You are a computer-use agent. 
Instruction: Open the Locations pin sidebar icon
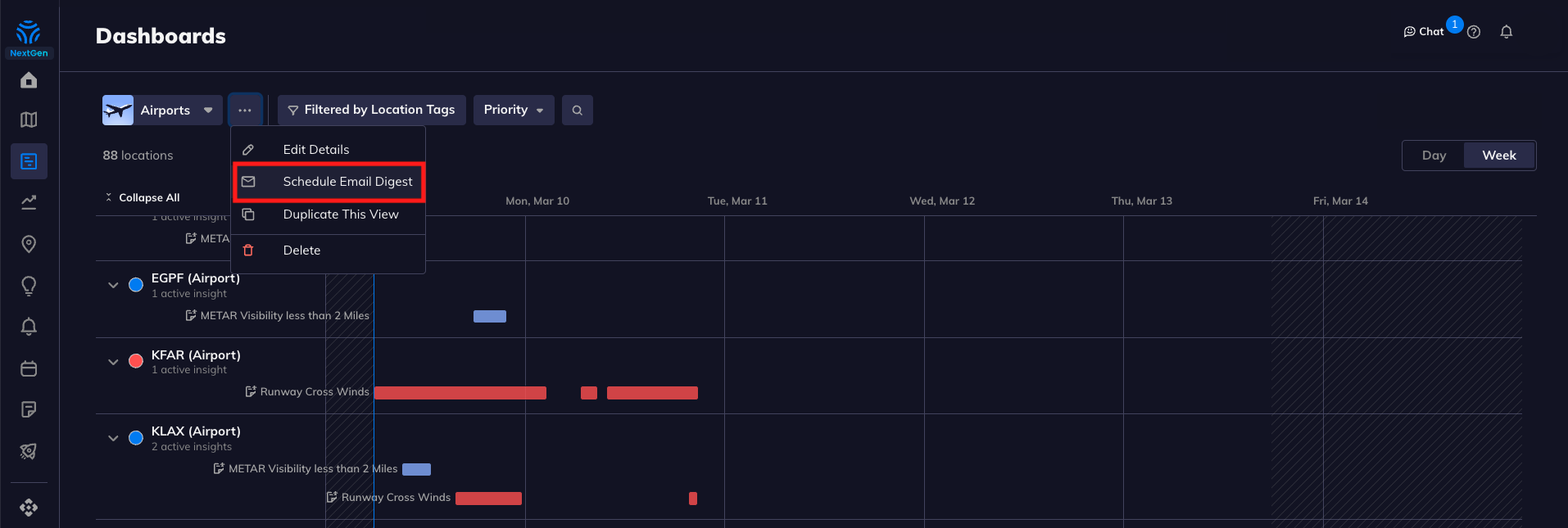click(x=29, y=244)
